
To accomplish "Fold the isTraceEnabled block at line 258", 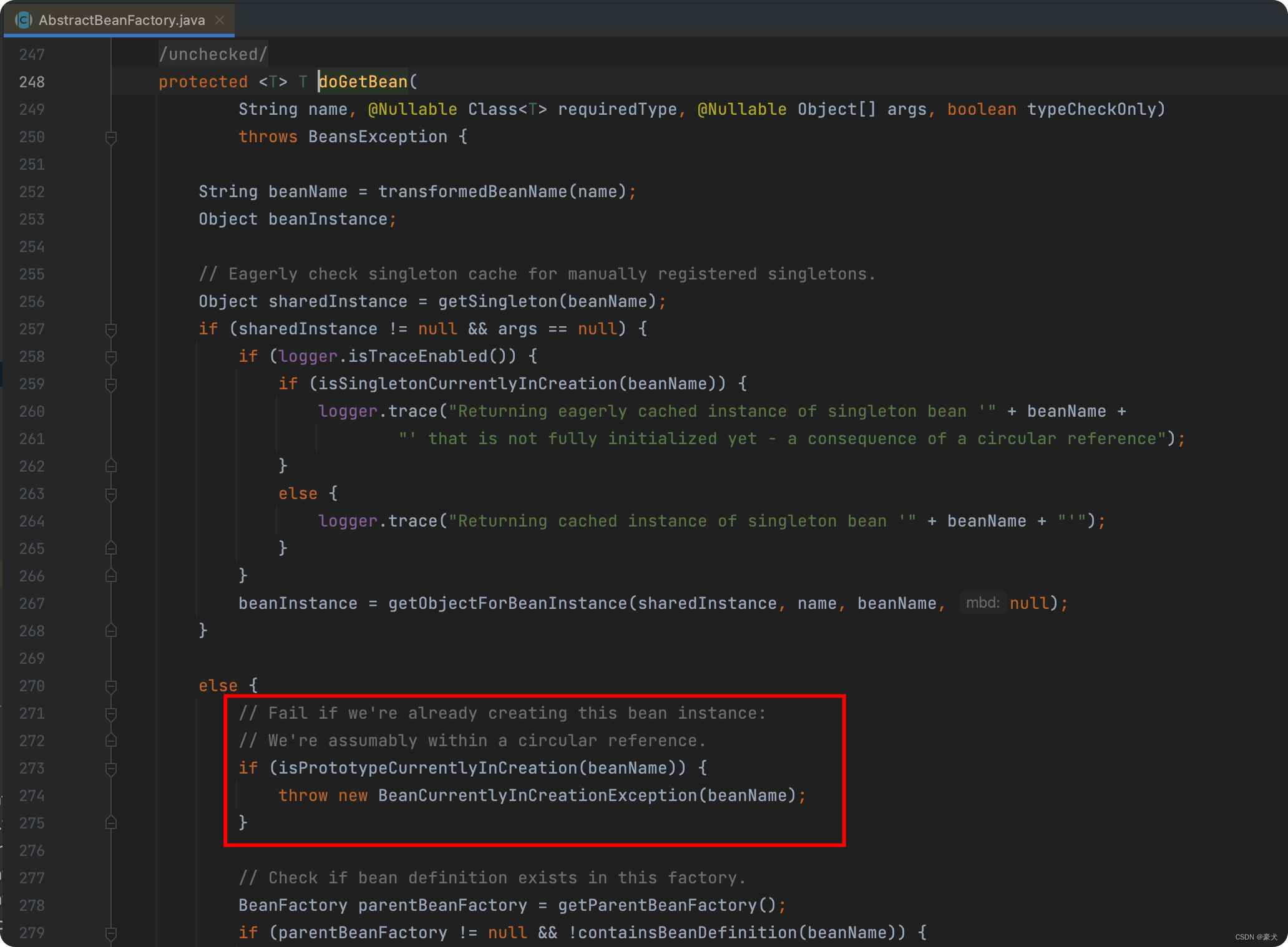I will pyautogui.click(x=111, y=357).
